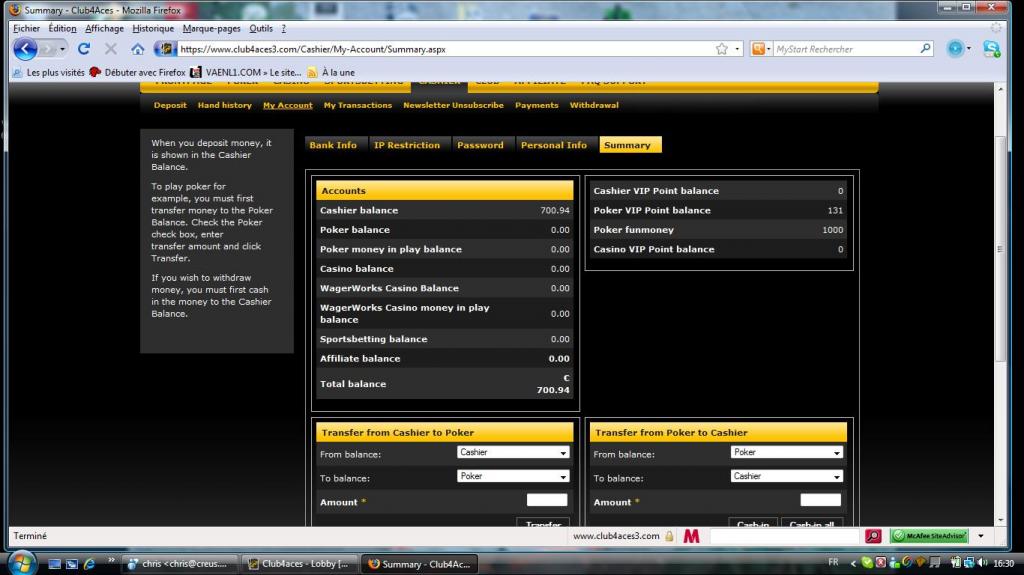Image resolution: width=1024 pixels, height=575 pixels.
Task: Click Show Desktop quick launch icon
Action: tap(55, 563)
